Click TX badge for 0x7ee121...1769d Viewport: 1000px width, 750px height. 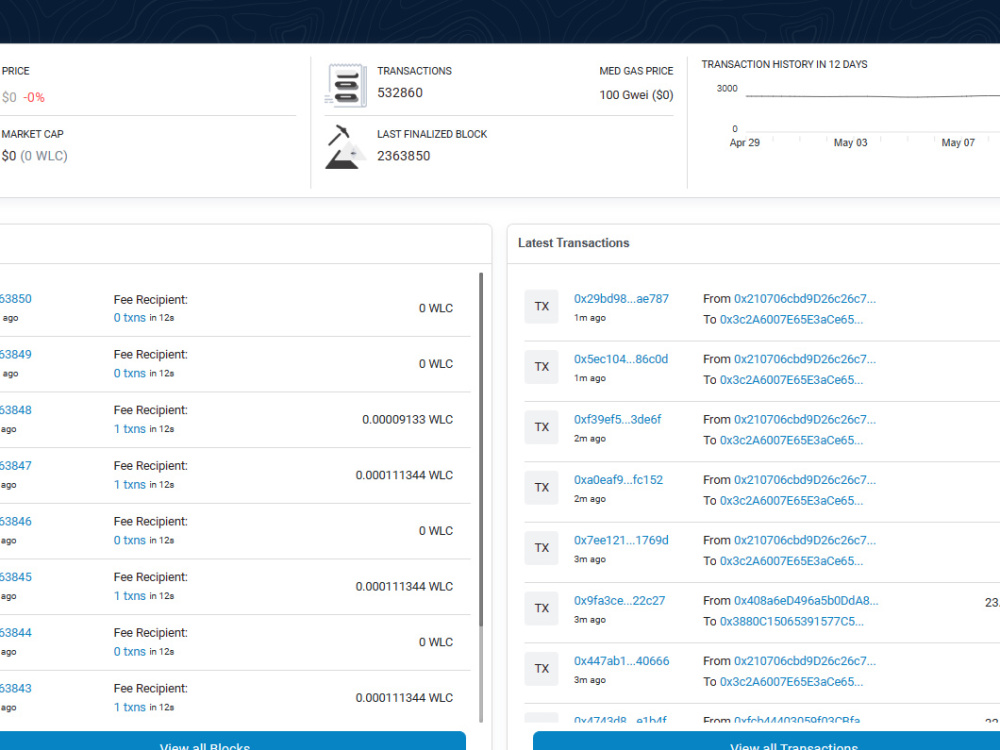(541, 548)
